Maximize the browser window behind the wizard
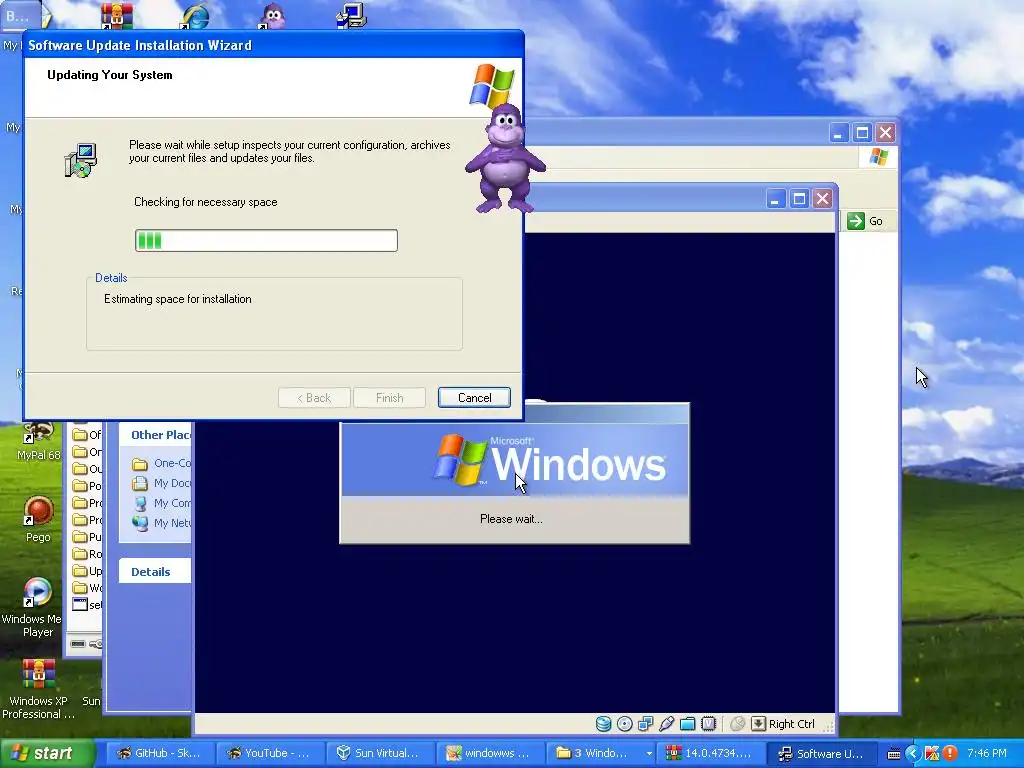 pos(862,133)
